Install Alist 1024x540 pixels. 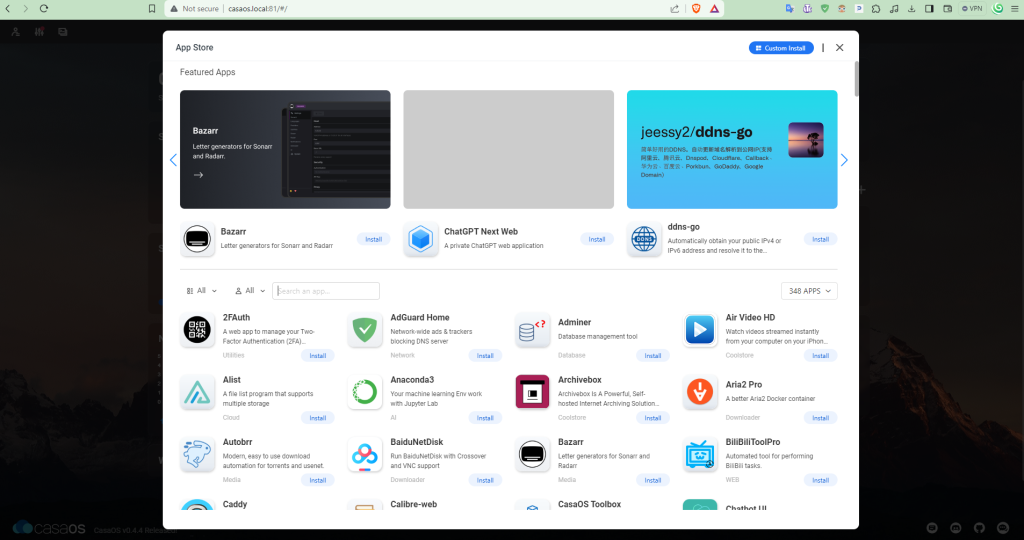pyautogui.click(x=317, y=418)
